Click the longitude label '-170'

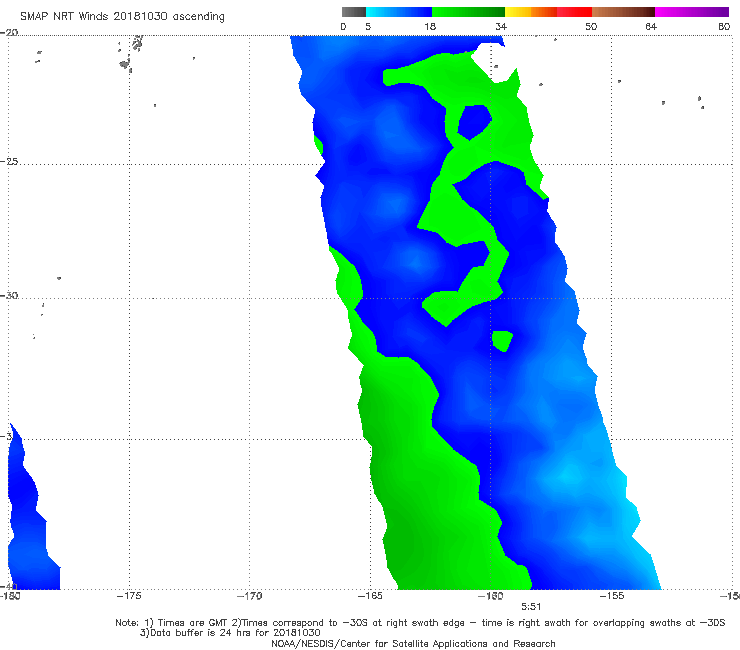coord(250,596)
